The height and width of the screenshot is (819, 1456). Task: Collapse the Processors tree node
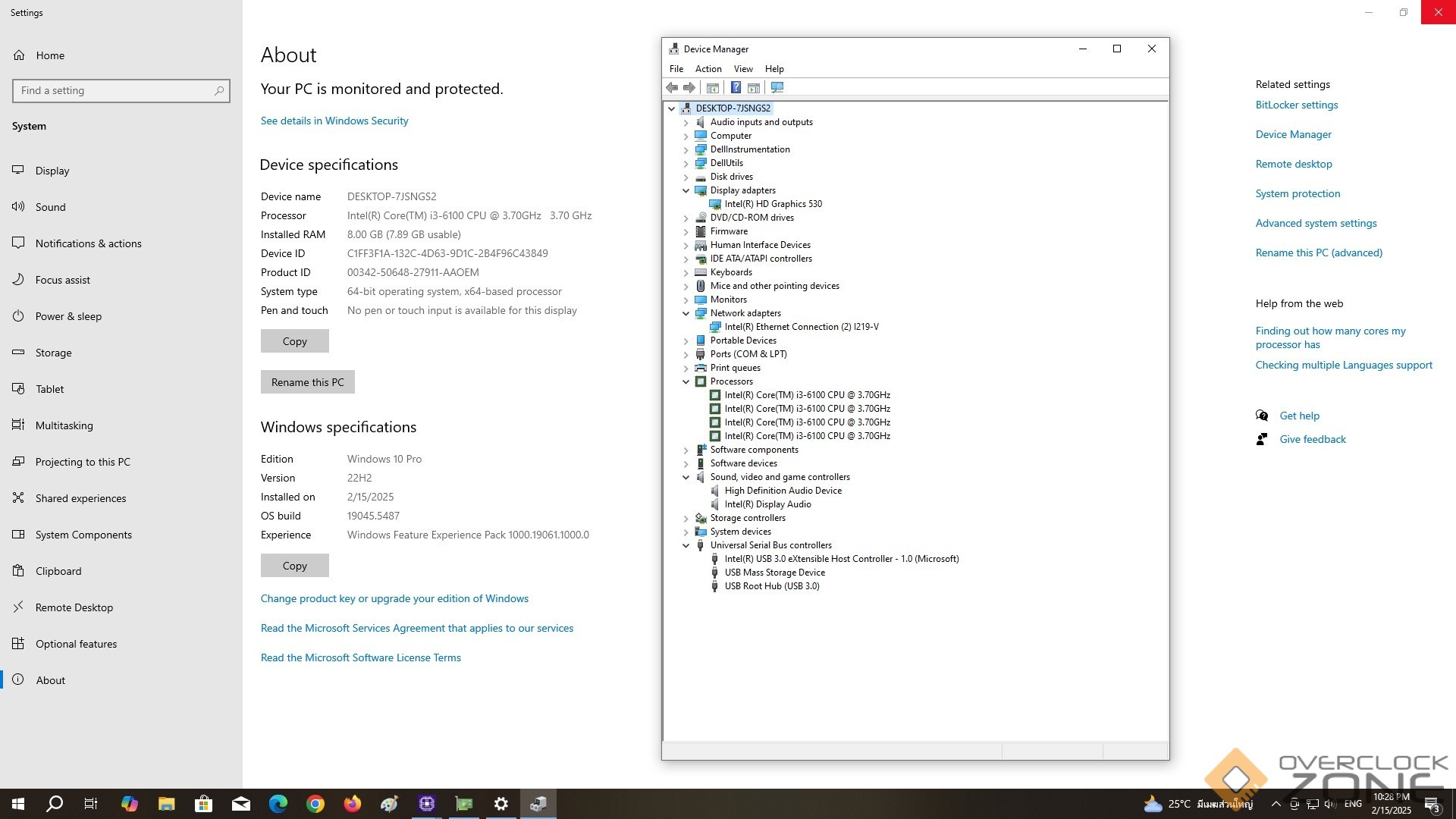coord(686,381)
